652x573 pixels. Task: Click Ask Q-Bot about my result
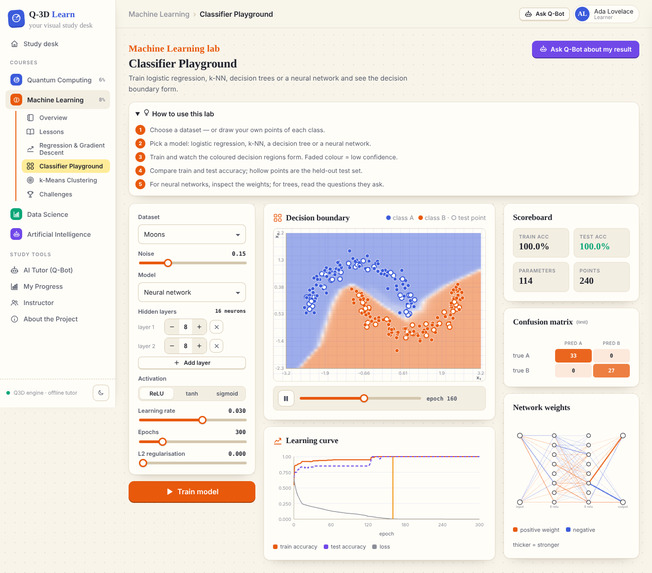point(585,49)
